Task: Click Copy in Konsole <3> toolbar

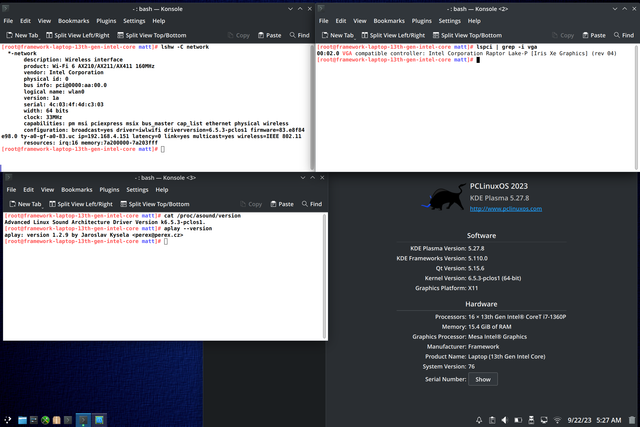Action: [x=251, y=204]
